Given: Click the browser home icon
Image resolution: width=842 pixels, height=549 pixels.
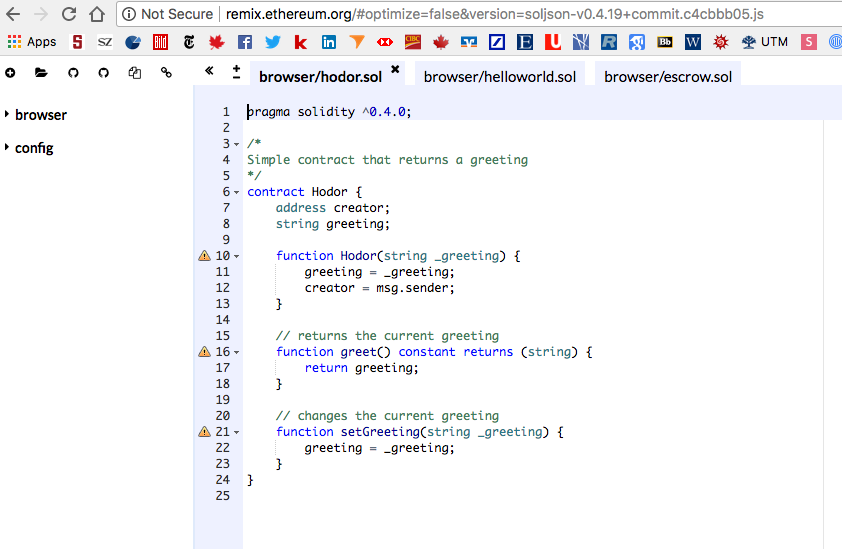Looking at the screenshot, I should pos(97,14).
